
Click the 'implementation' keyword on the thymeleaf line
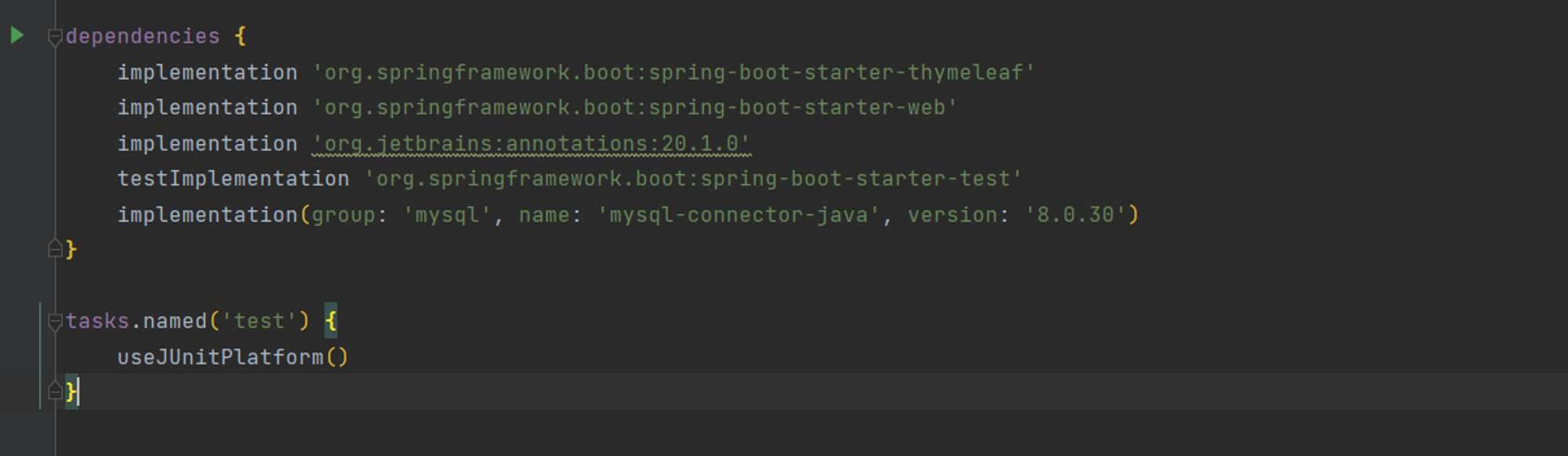(208, 72)
